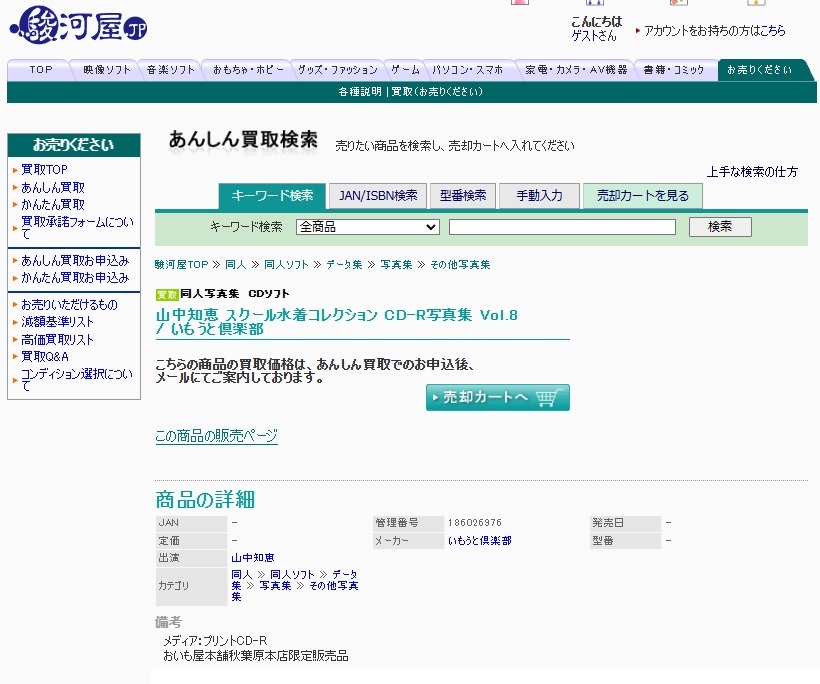Click かんたん買取お申込み sidebar link
This screenshot has width=820, height=684.
[75, 278]
